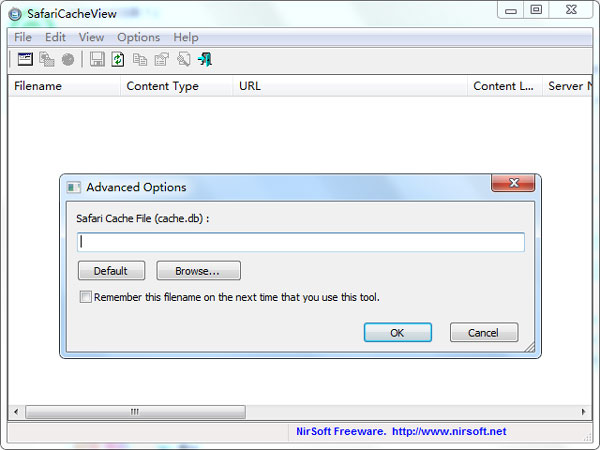The image size is (600, 450).
Task: Open the nirsoft.net link in status bar
Action: [x=449, y=431]
